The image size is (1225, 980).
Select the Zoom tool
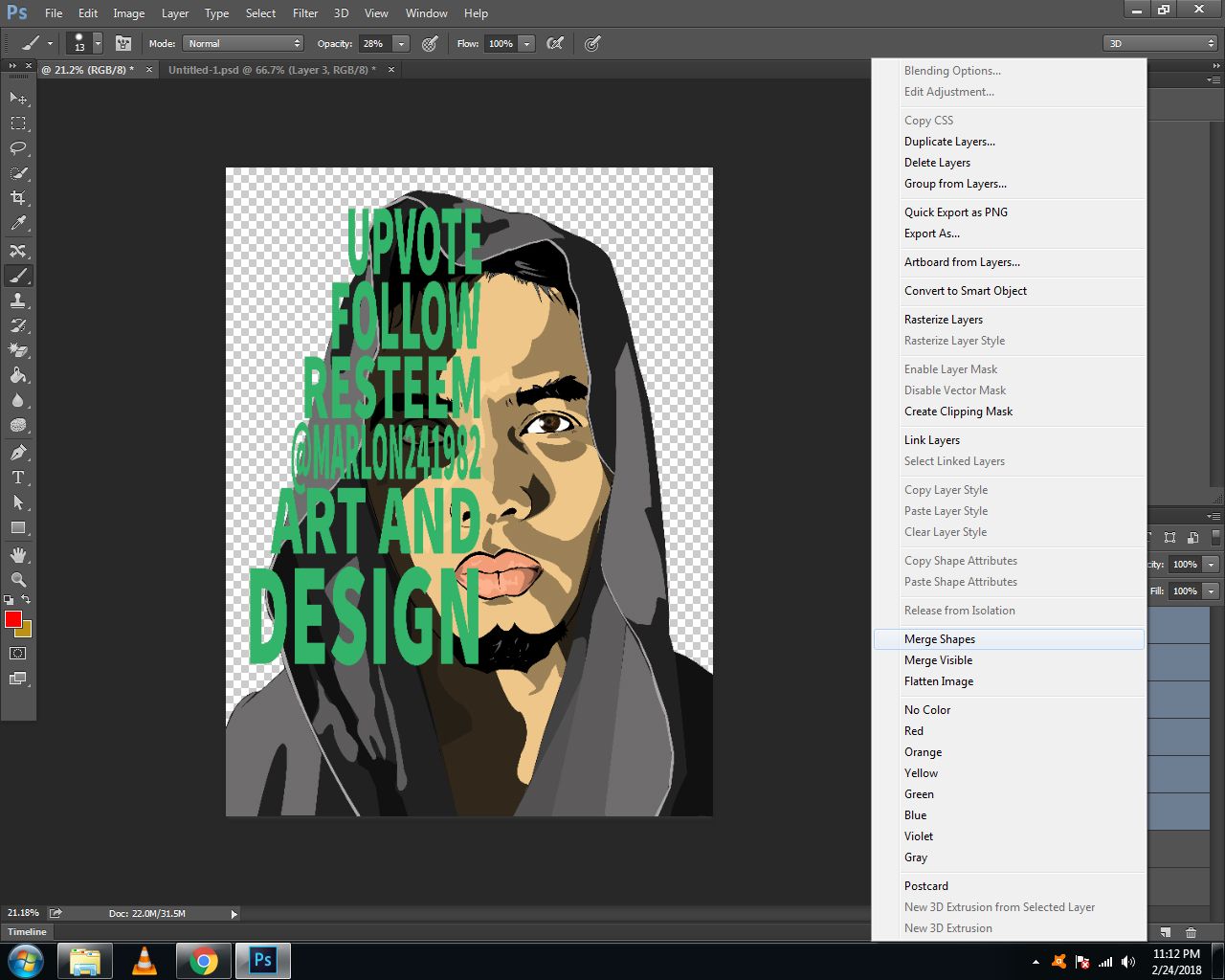(18, 580)
